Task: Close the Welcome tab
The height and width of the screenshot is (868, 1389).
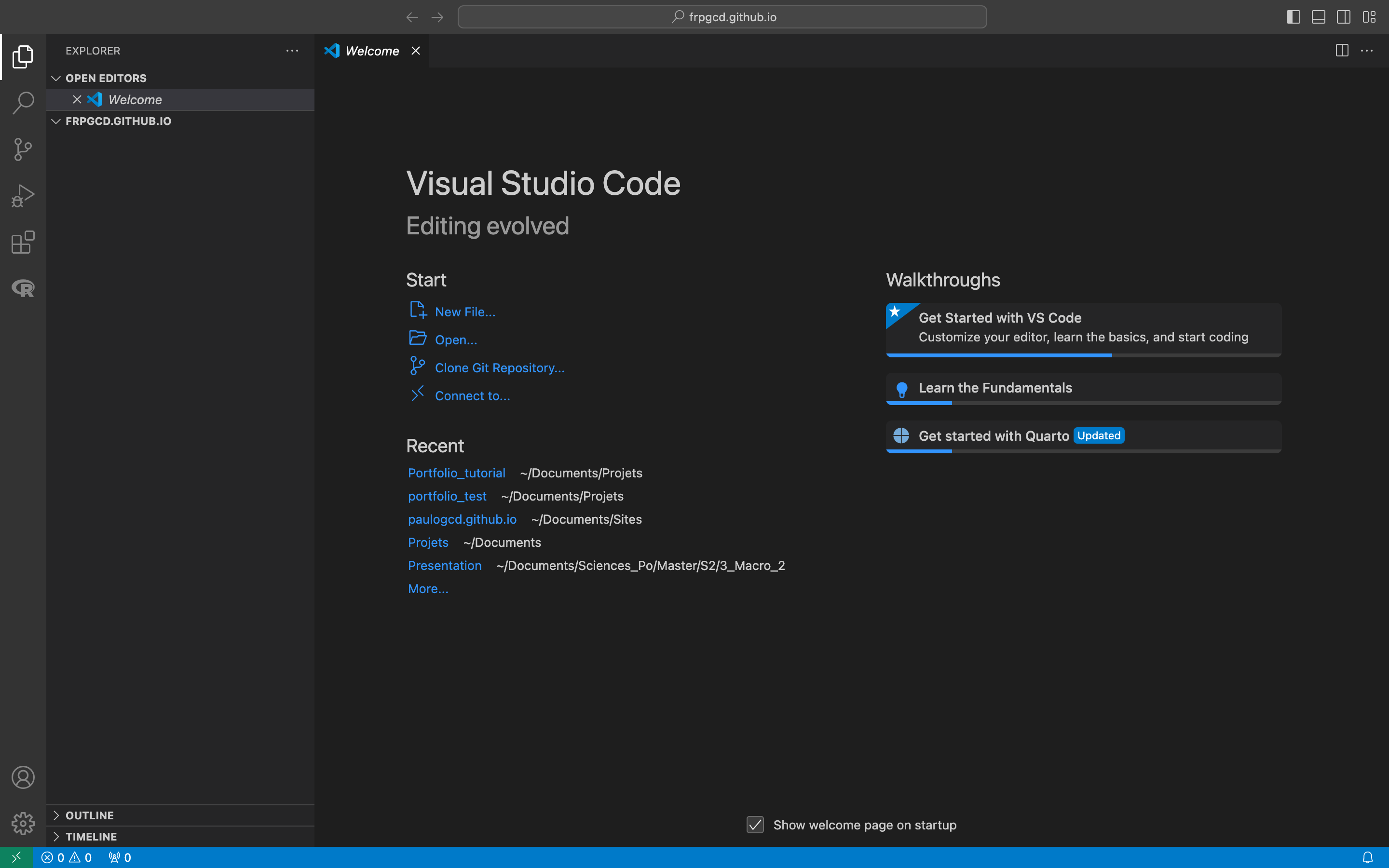Action: tap(416, 51)
